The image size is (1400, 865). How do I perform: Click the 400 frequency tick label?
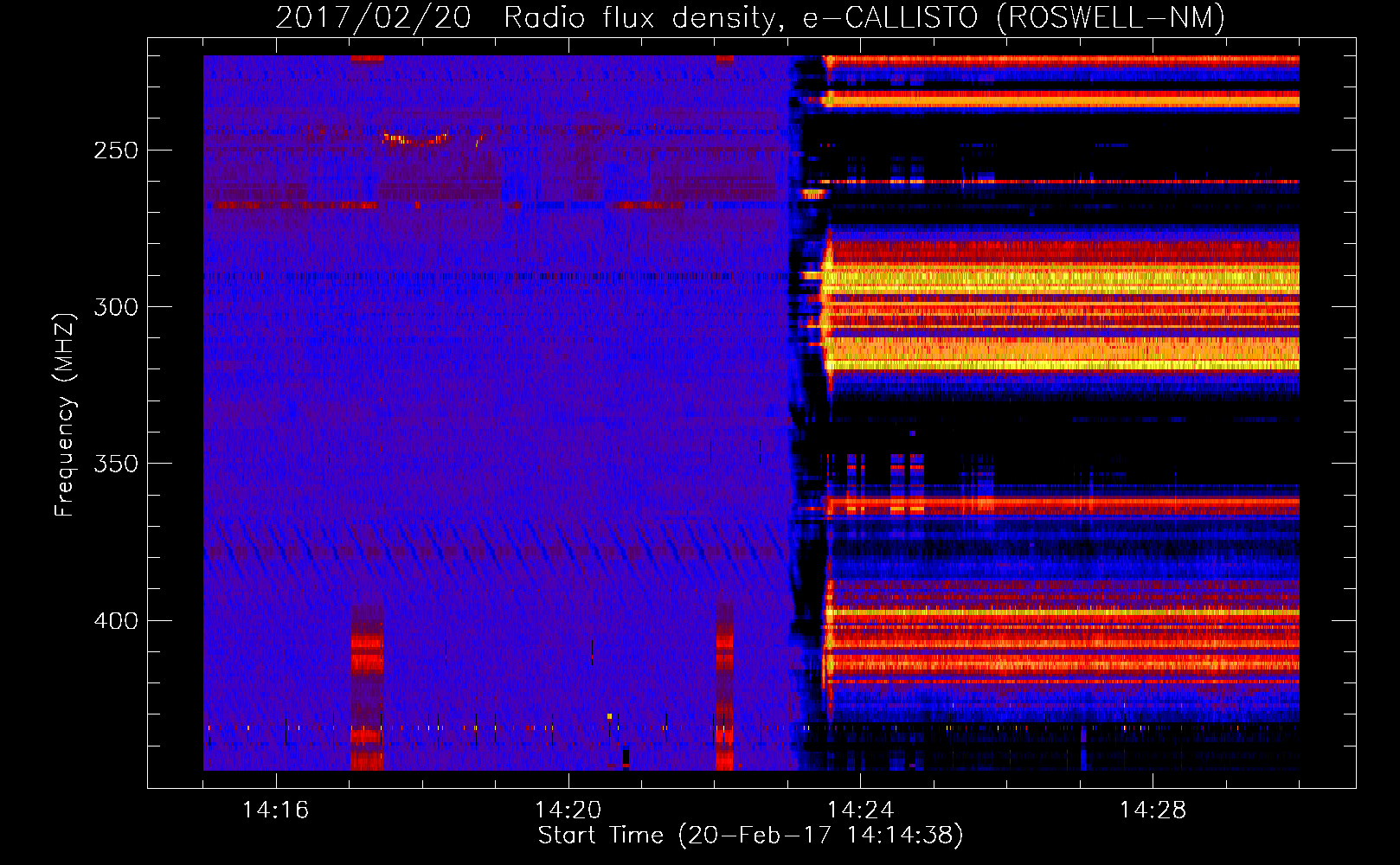coord(116,621)
